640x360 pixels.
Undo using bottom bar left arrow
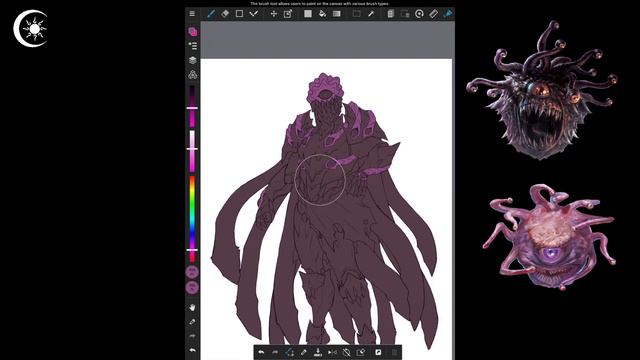261,352
